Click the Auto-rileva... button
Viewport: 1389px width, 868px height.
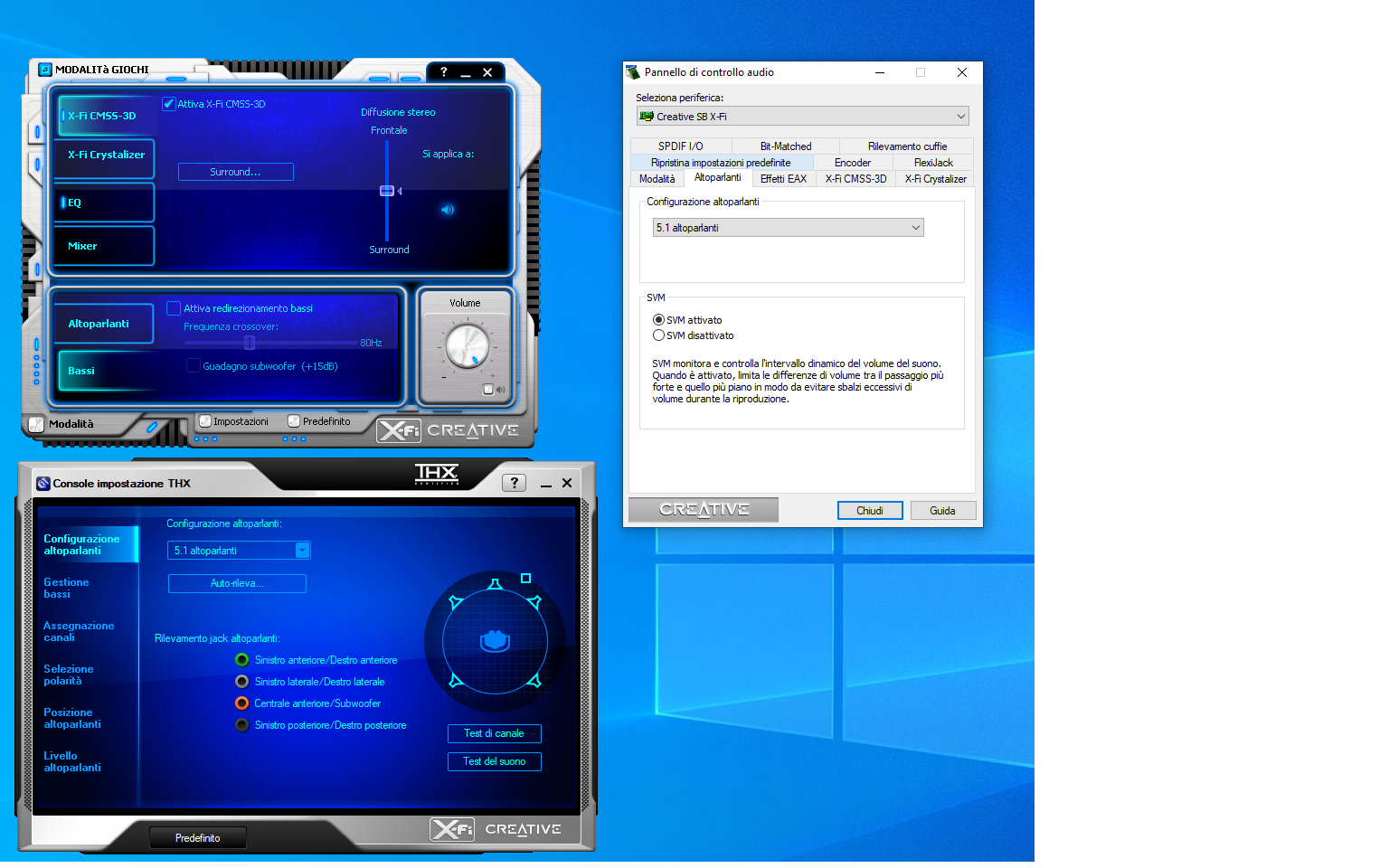pyautogui.click(x=237, y=583)
